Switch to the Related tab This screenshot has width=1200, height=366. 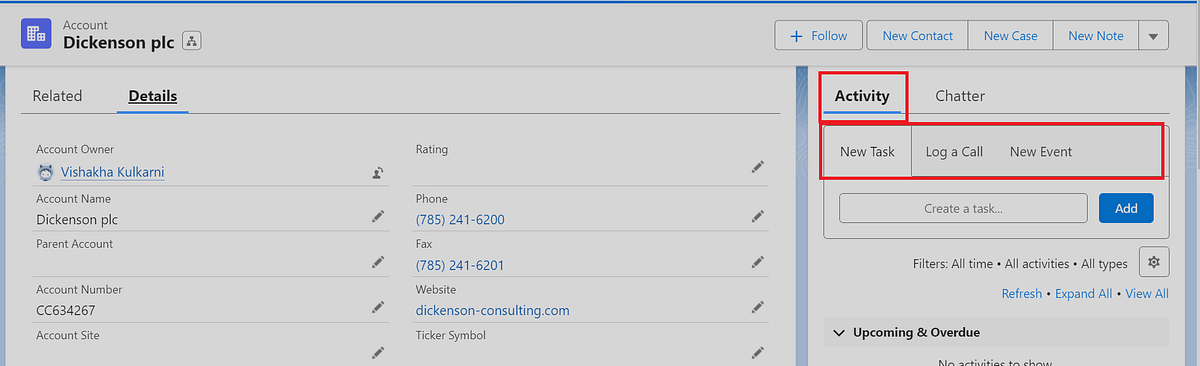click(57, 96)
